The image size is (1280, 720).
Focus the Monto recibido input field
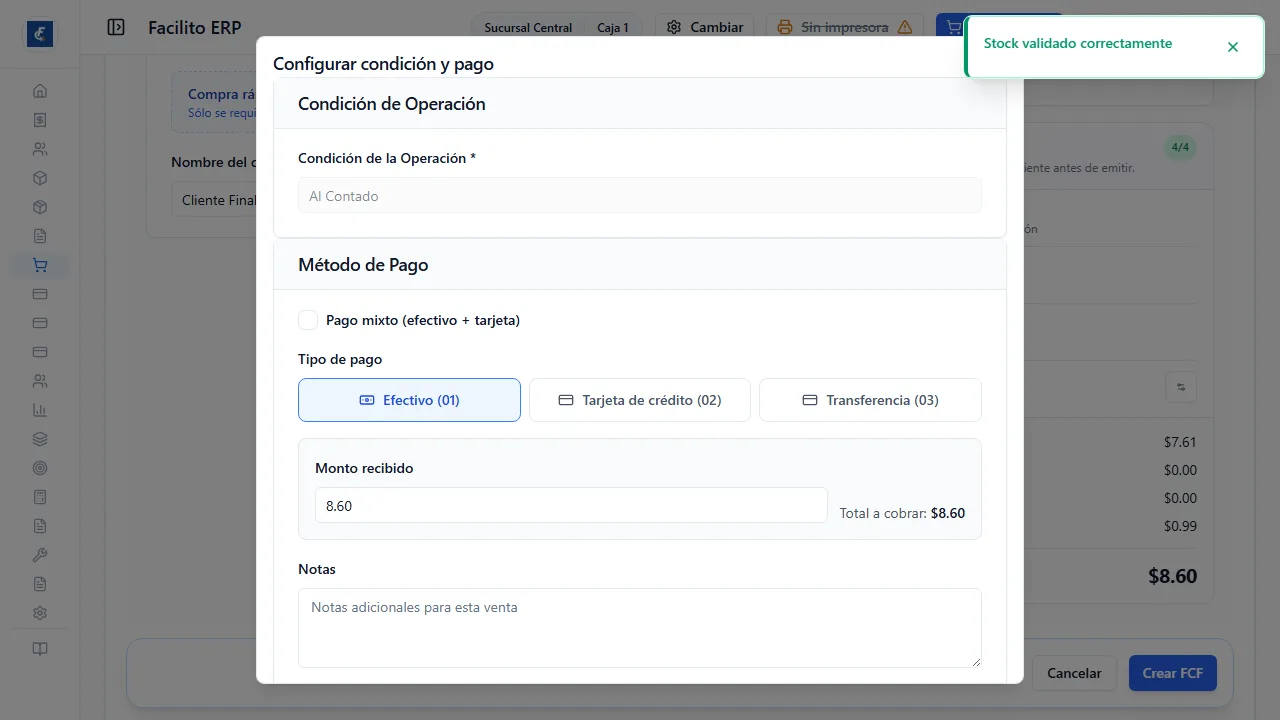571,506
